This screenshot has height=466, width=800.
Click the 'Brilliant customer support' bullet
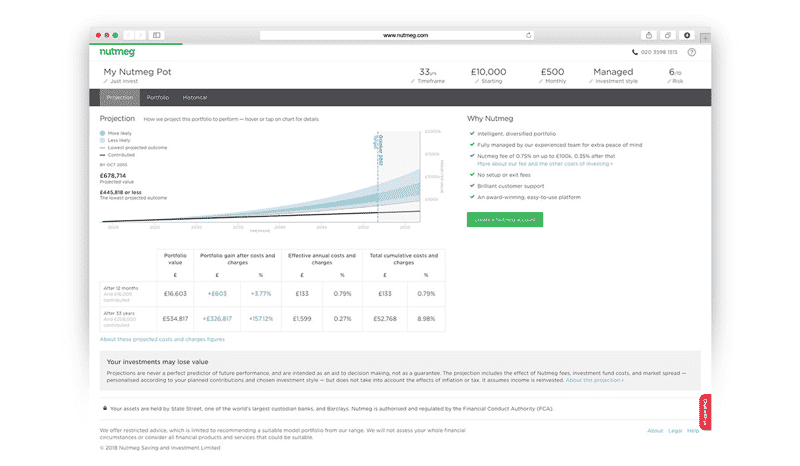(511, 186)
